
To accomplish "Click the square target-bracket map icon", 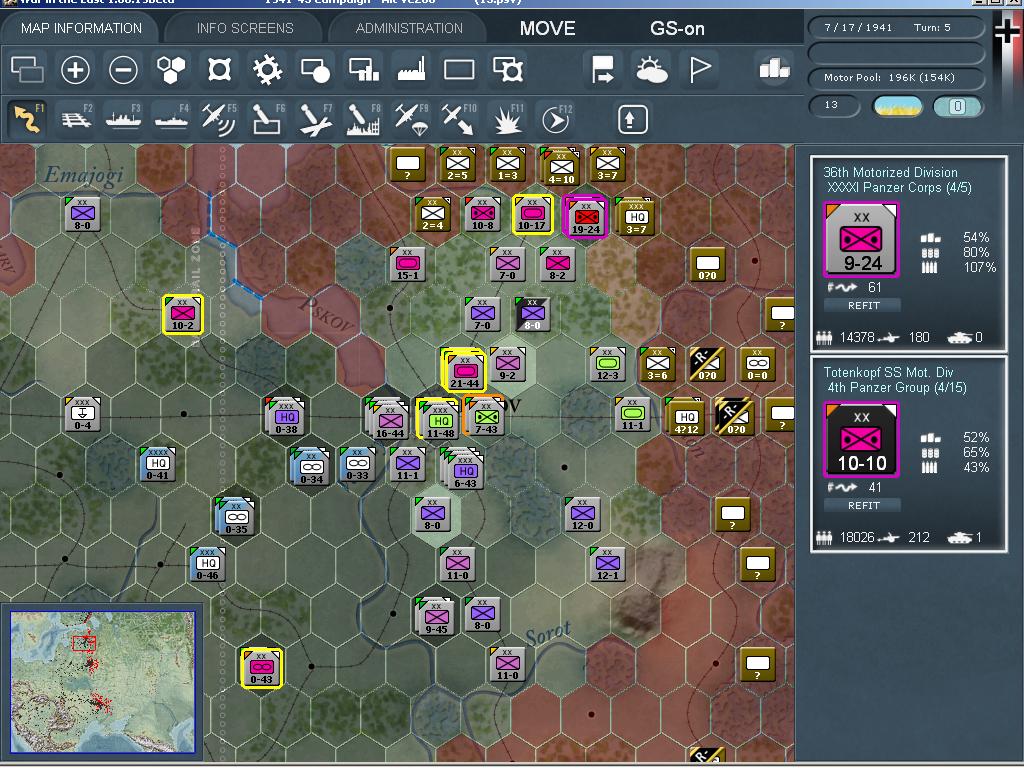I will pyautogui.click(x=219, y=69).
